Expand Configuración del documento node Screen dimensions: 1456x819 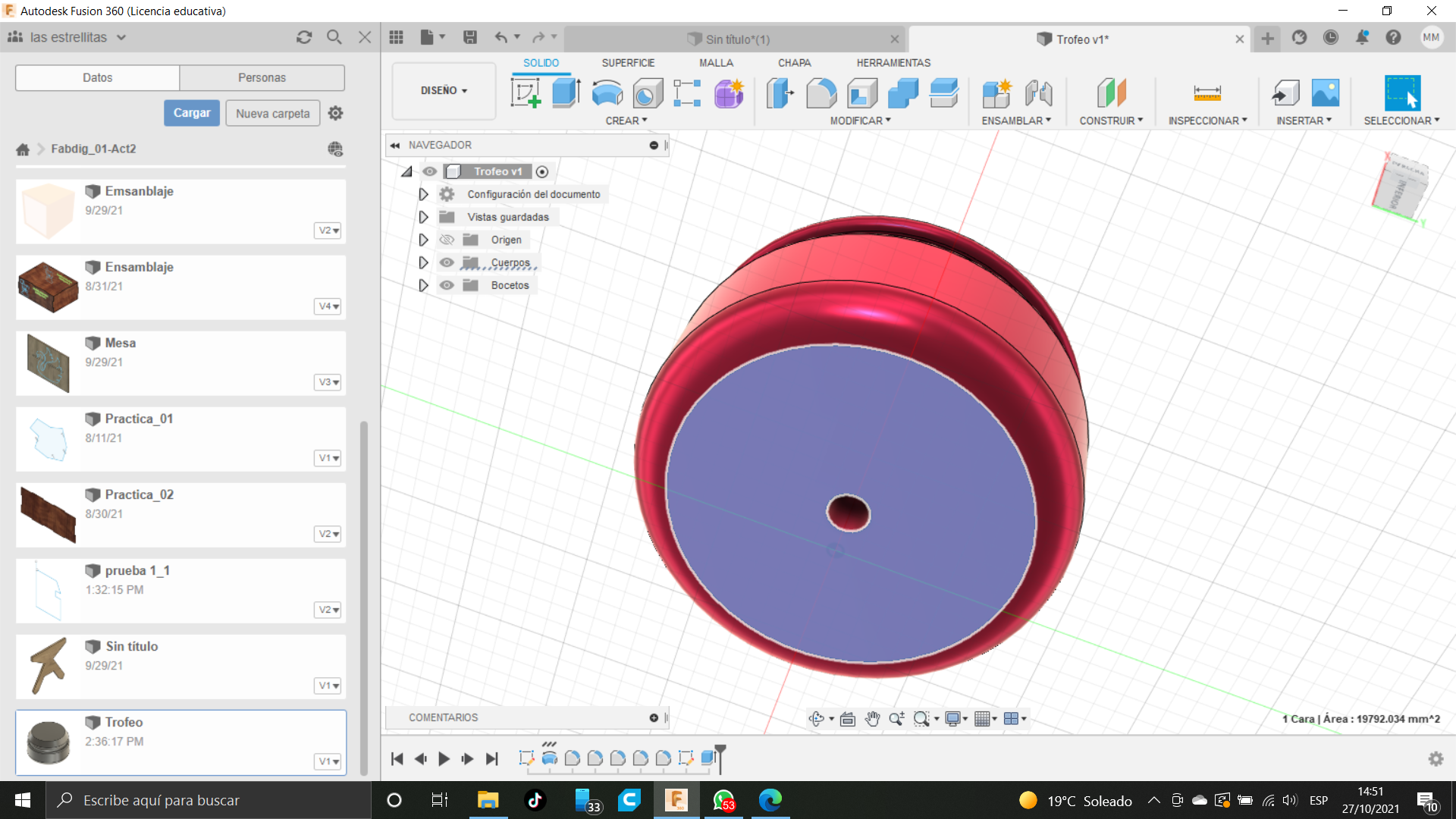pos(423,194)
